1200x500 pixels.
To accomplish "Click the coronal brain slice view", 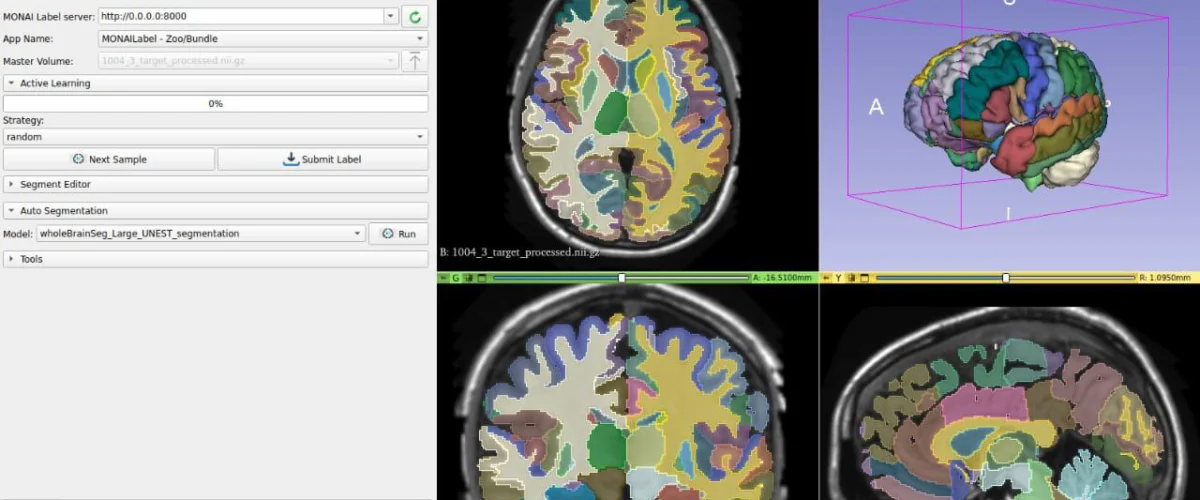I will (628, 392).
